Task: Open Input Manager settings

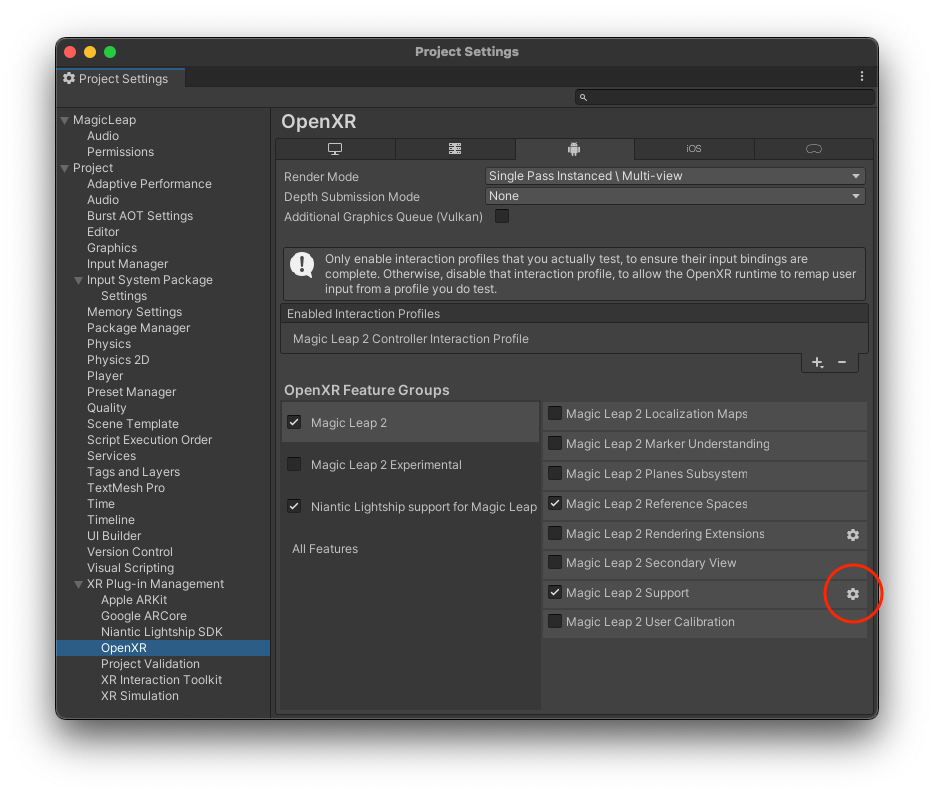Action: pos(127,264)
